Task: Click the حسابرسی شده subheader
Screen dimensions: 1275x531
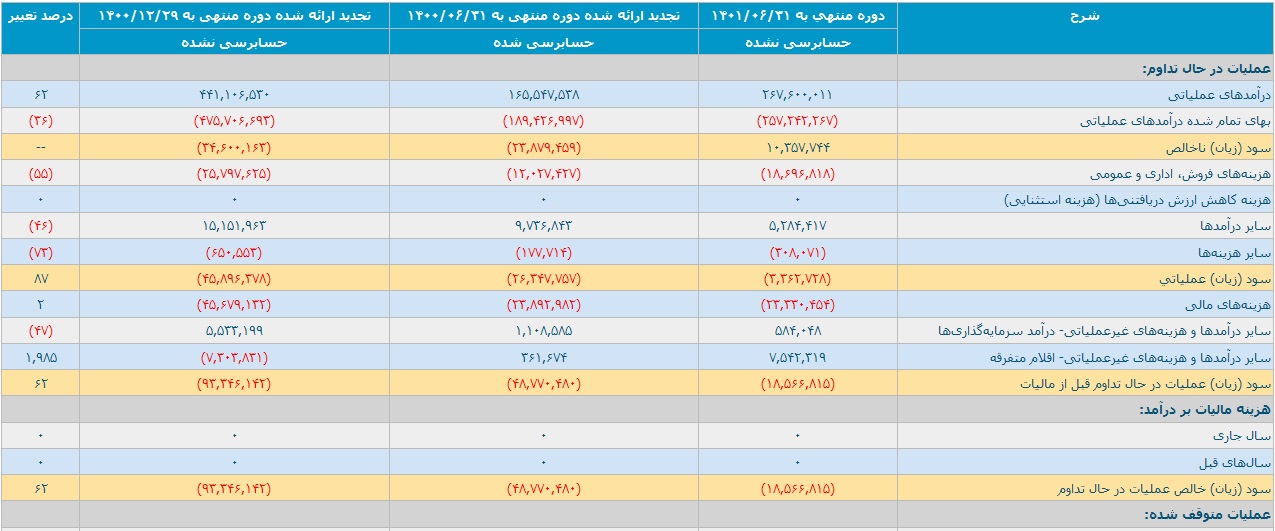Action: point(544,43)
